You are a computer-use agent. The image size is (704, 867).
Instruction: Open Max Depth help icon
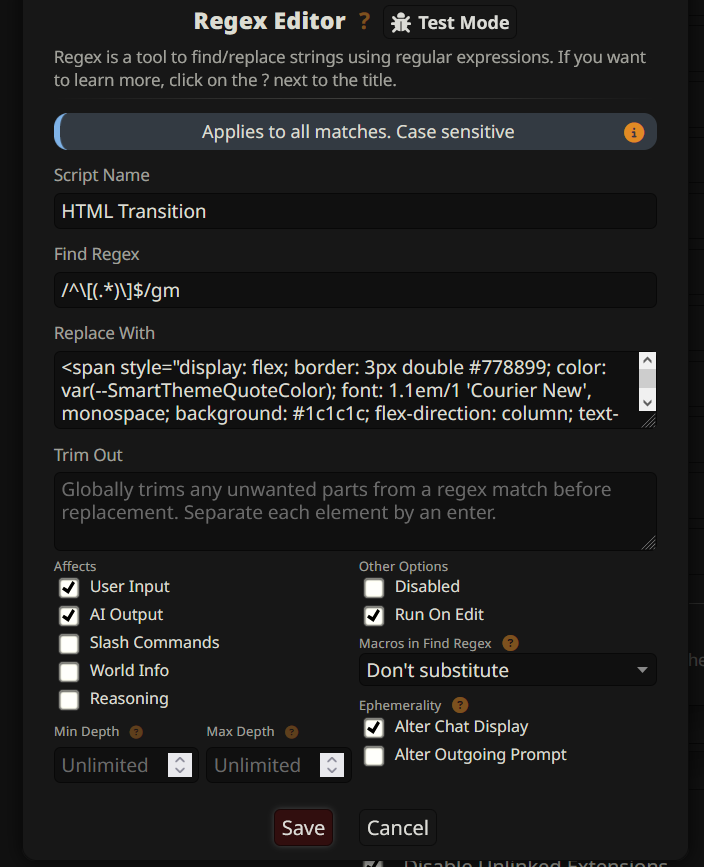[x=291, y=732]
